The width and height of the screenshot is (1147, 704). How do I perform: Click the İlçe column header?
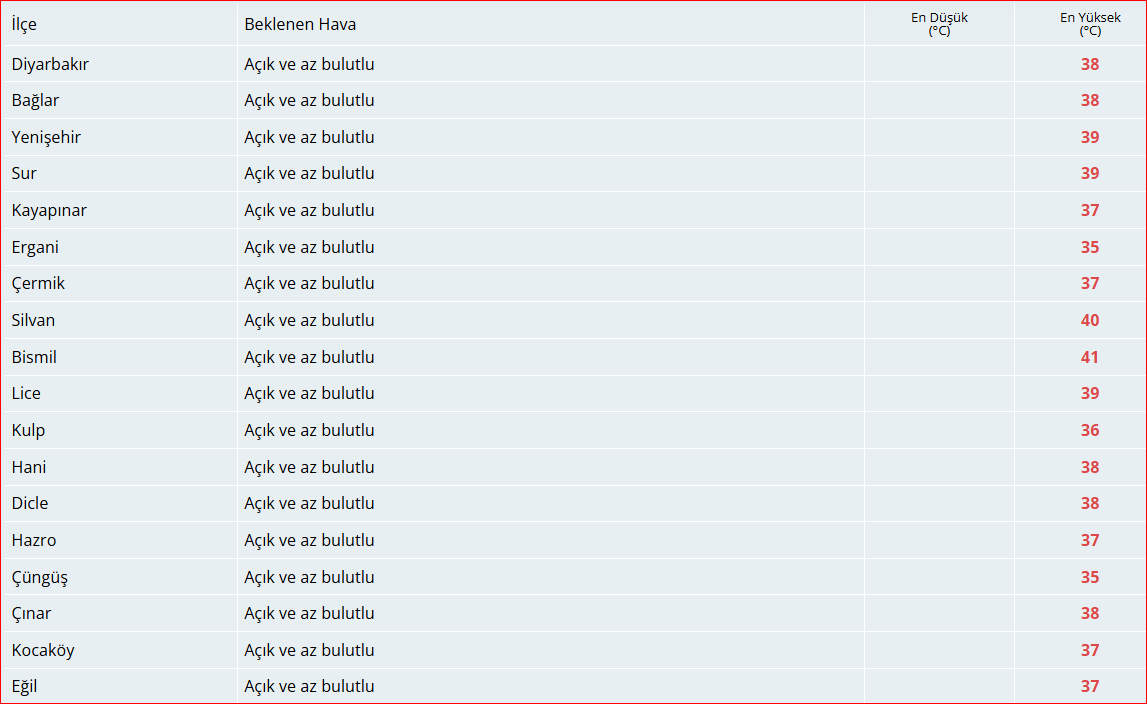click(24, 24)
